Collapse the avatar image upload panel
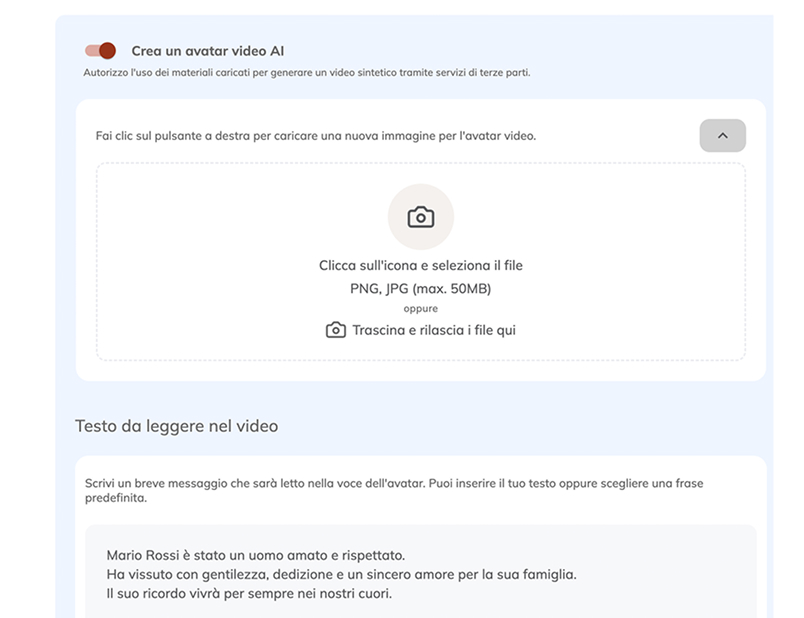This screenshot has height=618, width=804. 722,136
